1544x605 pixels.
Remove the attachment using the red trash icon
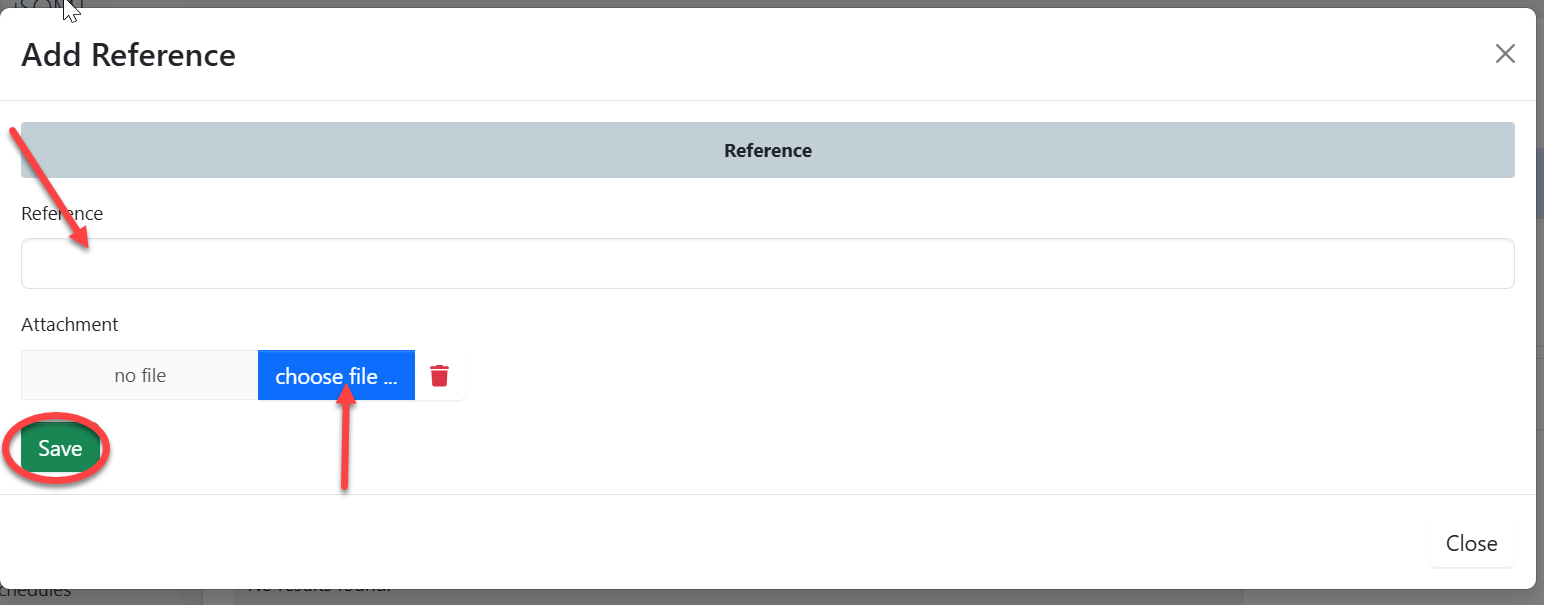439,376
